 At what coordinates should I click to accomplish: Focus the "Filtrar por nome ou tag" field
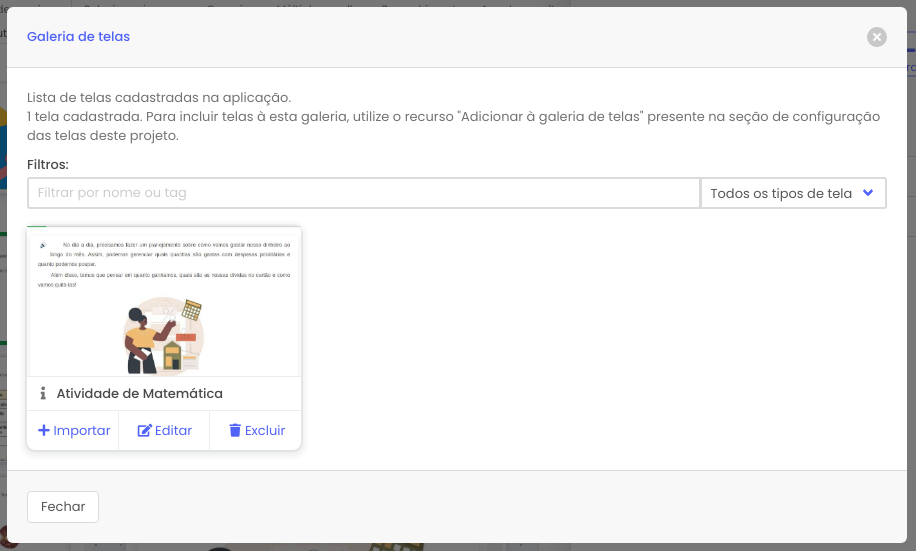pyautogui.click(x=363, y=193)
